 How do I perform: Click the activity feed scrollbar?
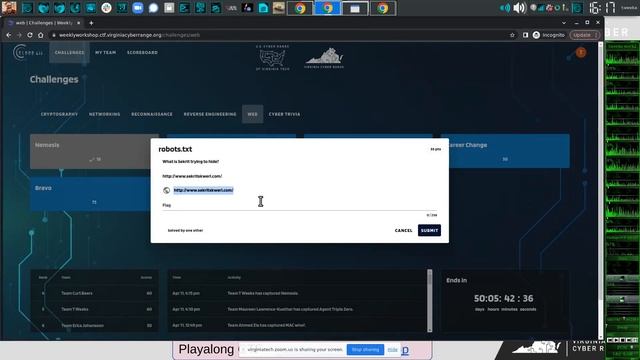(x=429, y=300)
